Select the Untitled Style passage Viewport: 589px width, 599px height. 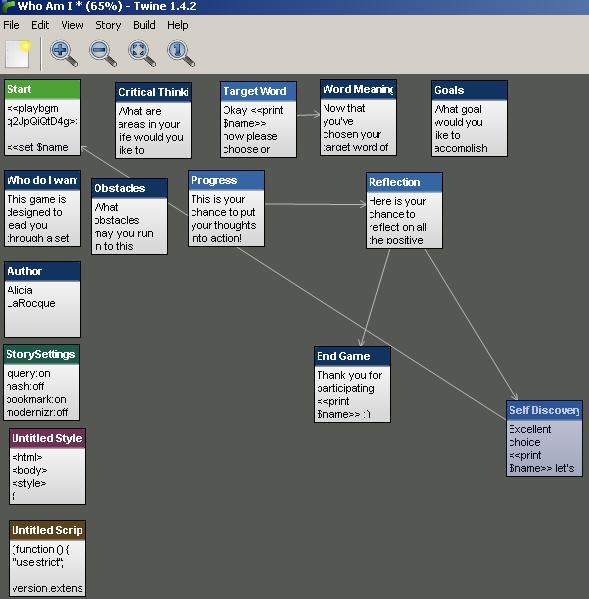pyautogui.click(x=47, y=466)
